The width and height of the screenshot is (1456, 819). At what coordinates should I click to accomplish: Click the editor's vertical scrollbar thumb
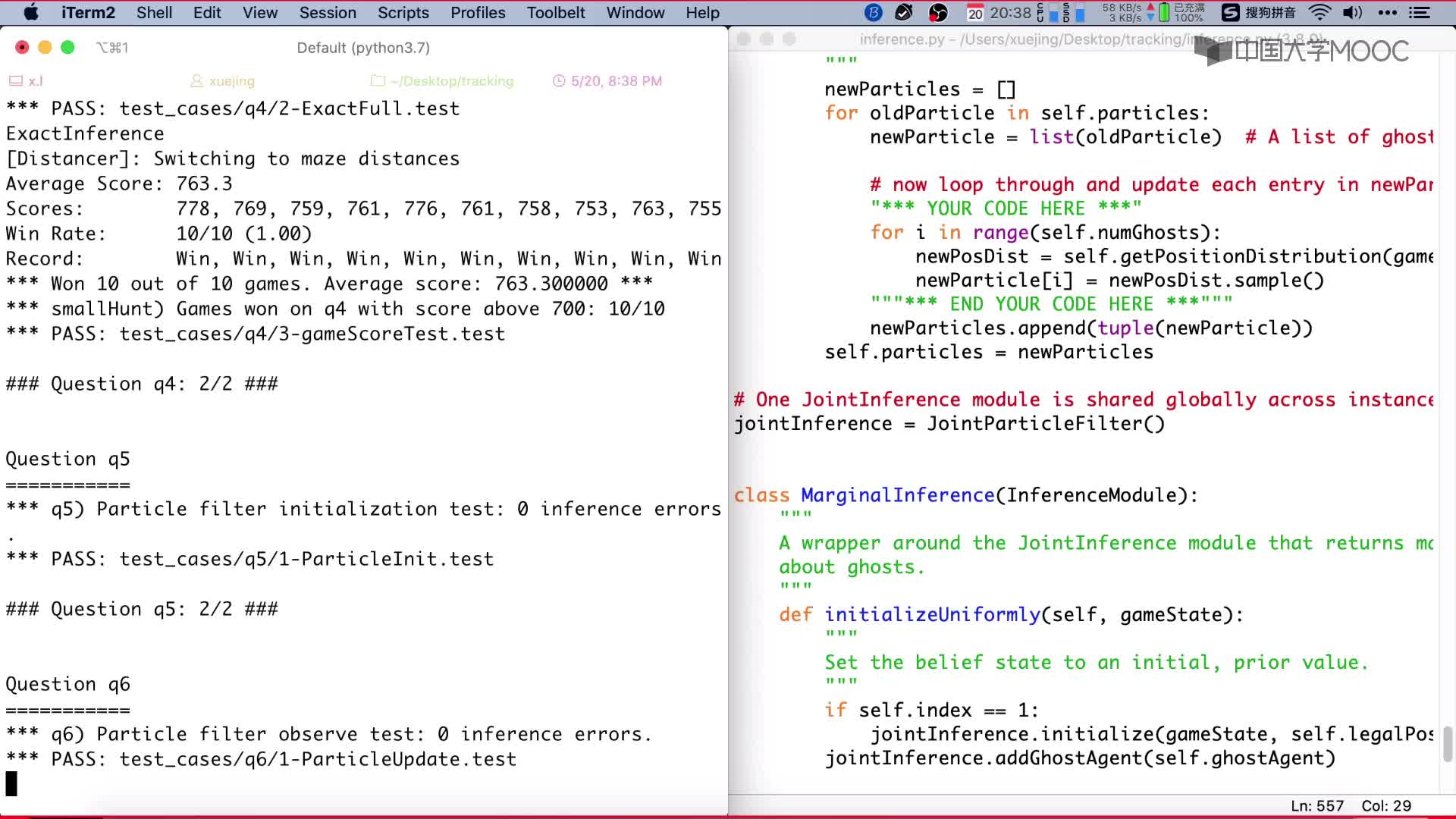1447,743
